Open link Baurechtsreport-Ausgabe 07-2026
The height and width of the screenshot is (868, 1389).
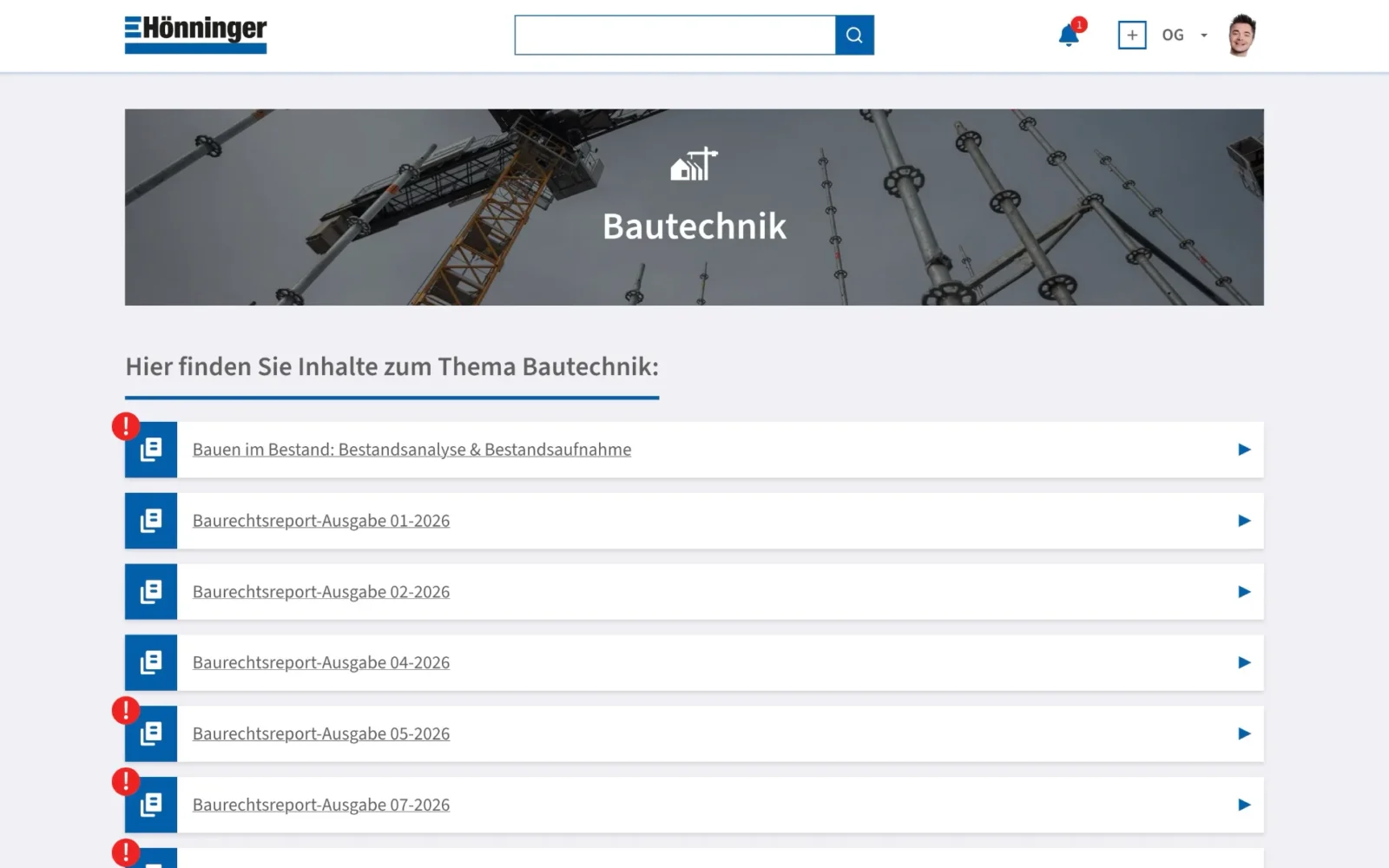[321, 806]
